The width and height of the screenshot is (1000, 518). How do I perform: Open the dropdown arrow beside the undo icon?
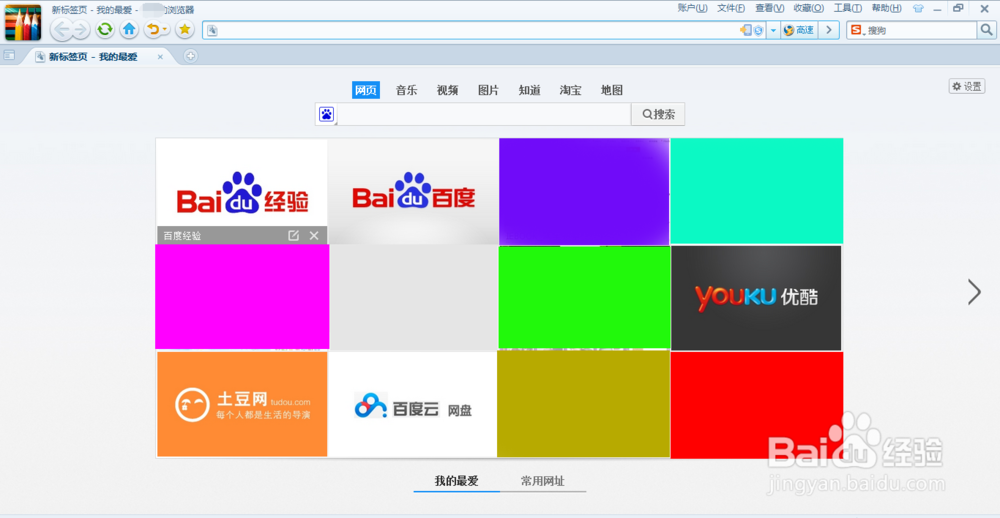pyautogui.click(x=165, y=29)
